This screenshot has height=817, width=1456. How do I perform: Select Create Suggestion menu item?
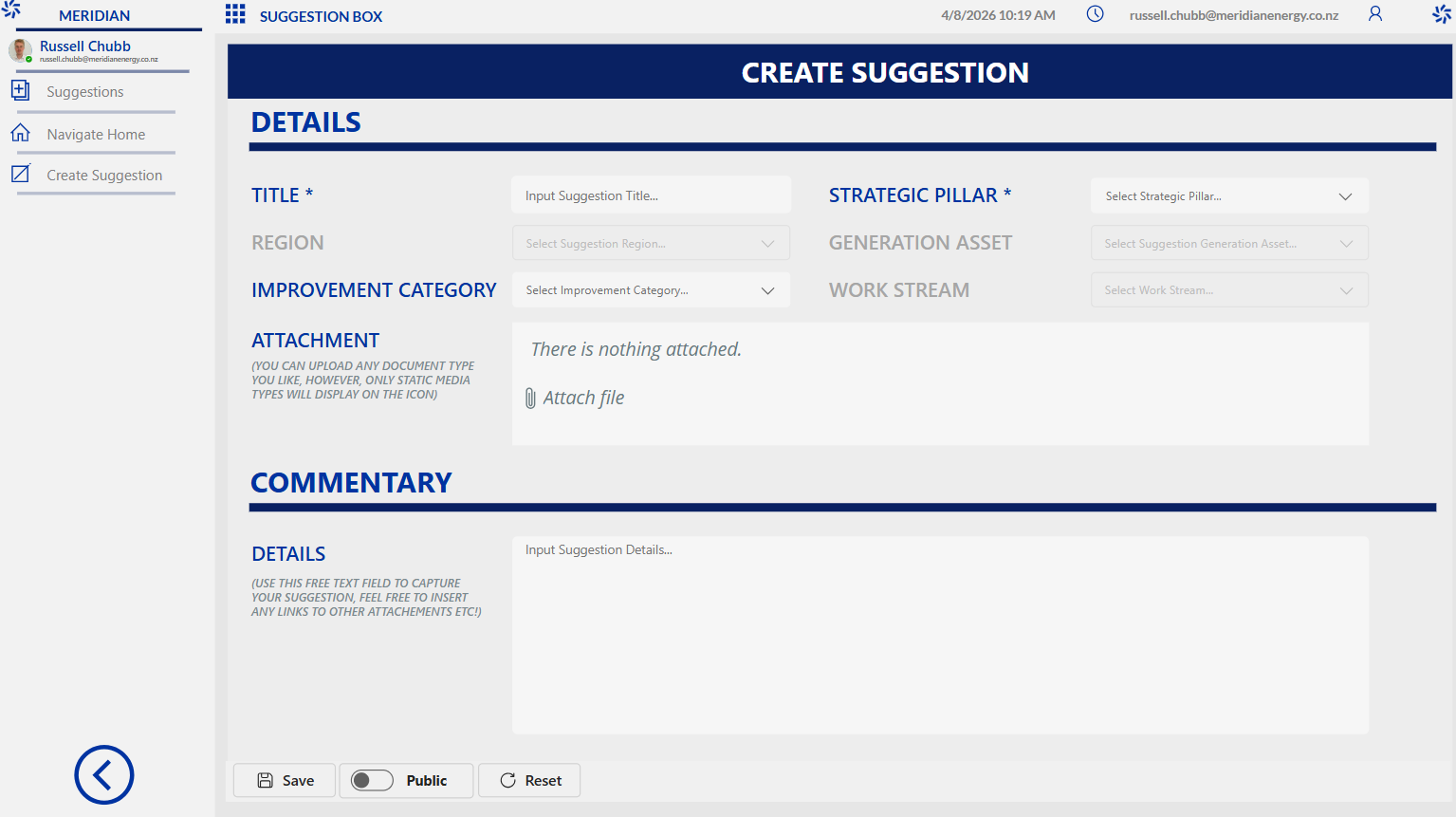104,176
